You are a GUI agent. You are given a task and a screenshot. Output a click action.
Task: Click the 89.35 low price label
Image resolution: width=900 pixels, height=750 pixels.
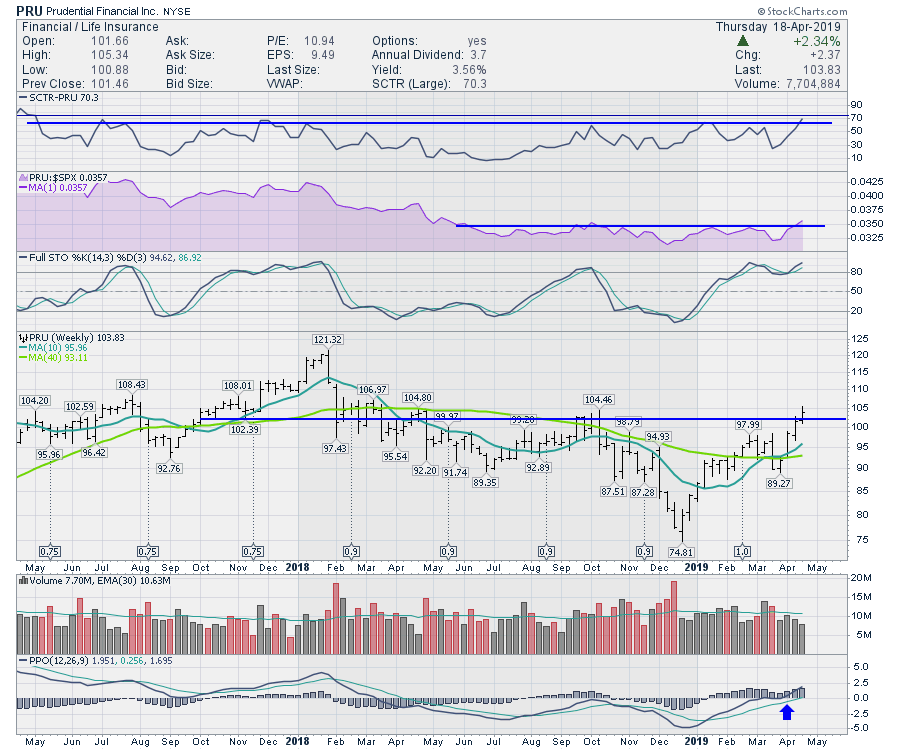pyautogui.click(x=485, y=483)
